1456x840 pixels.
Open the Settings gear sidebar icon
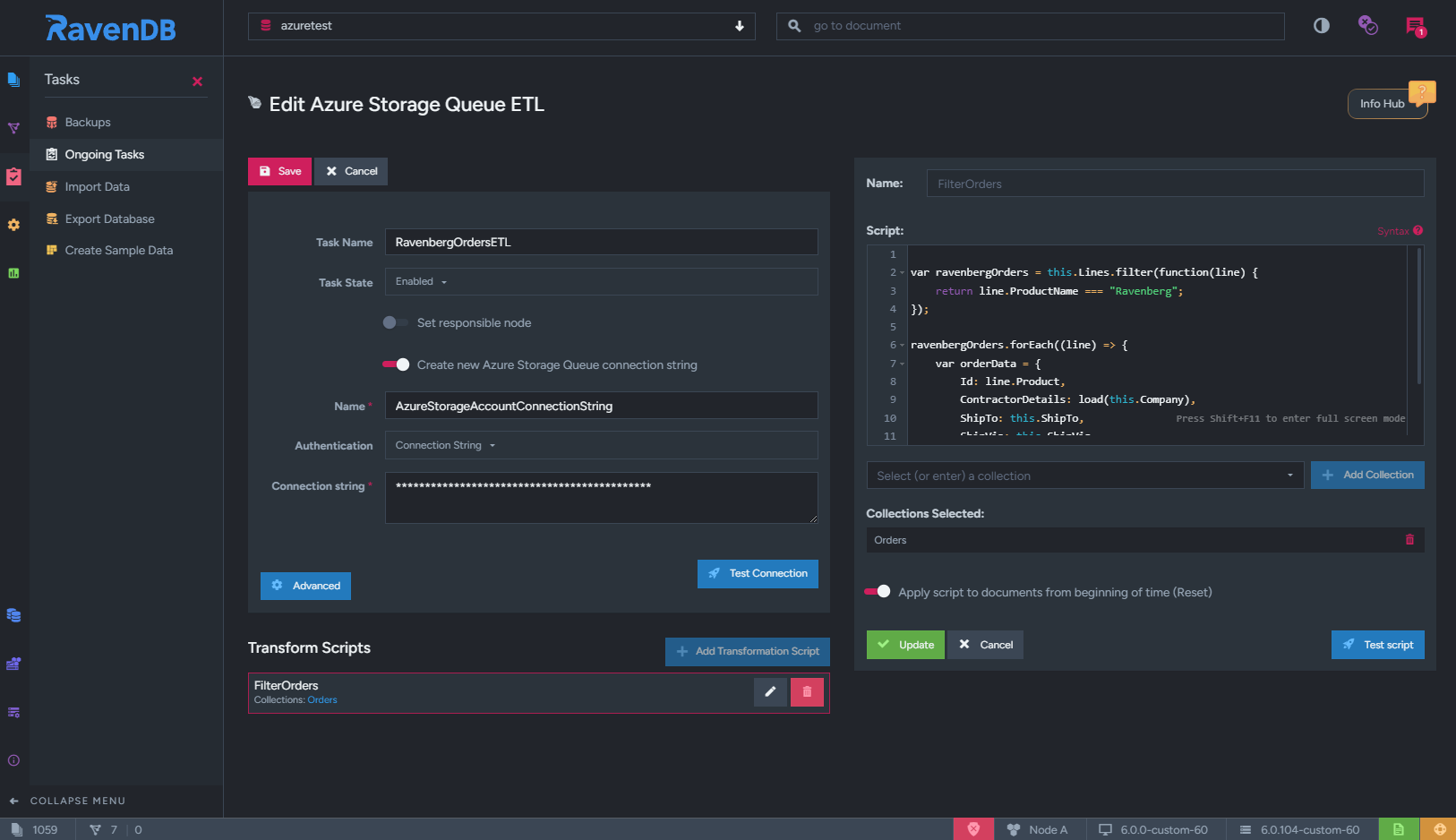pos(13,225)
